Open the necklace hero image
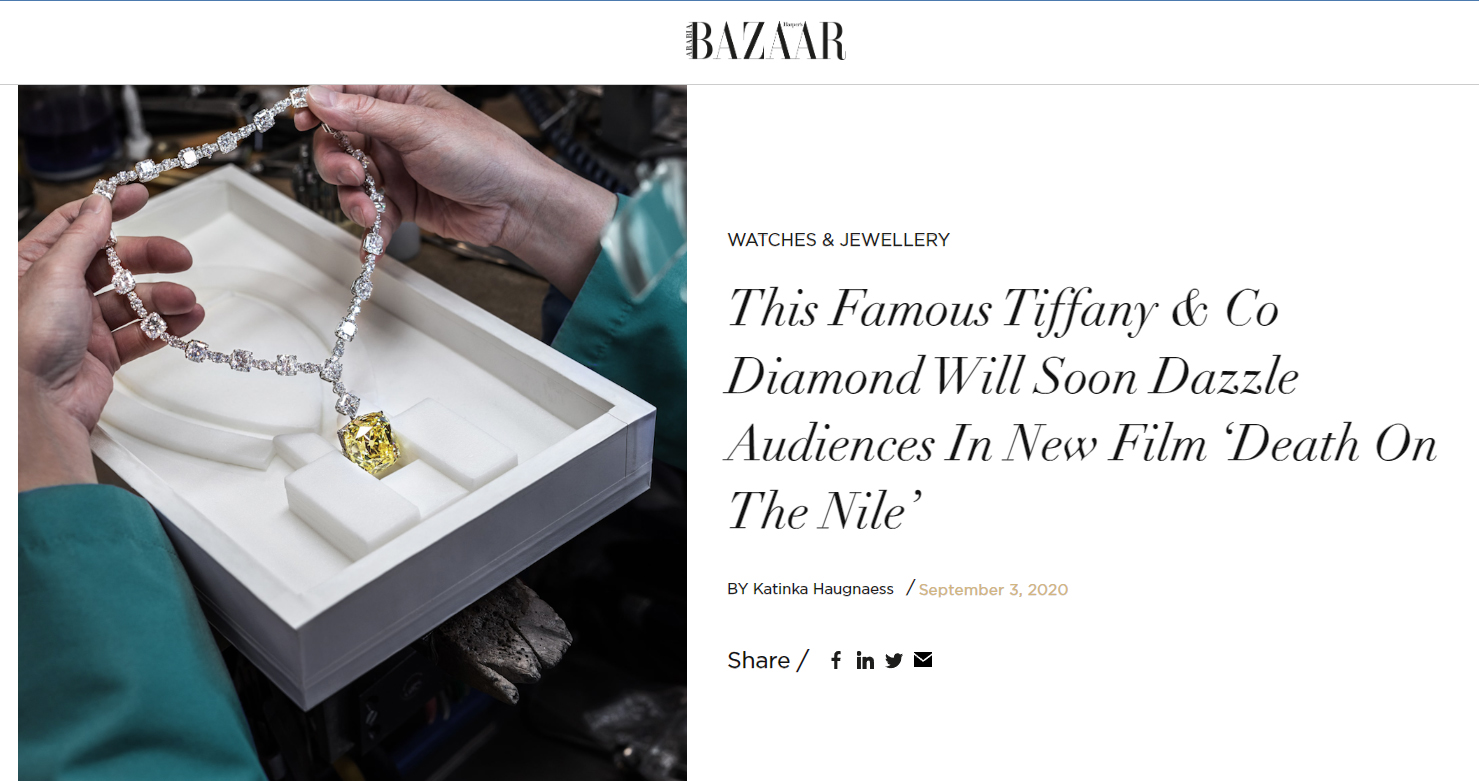Screen dimensions: 1479x781 352,433
